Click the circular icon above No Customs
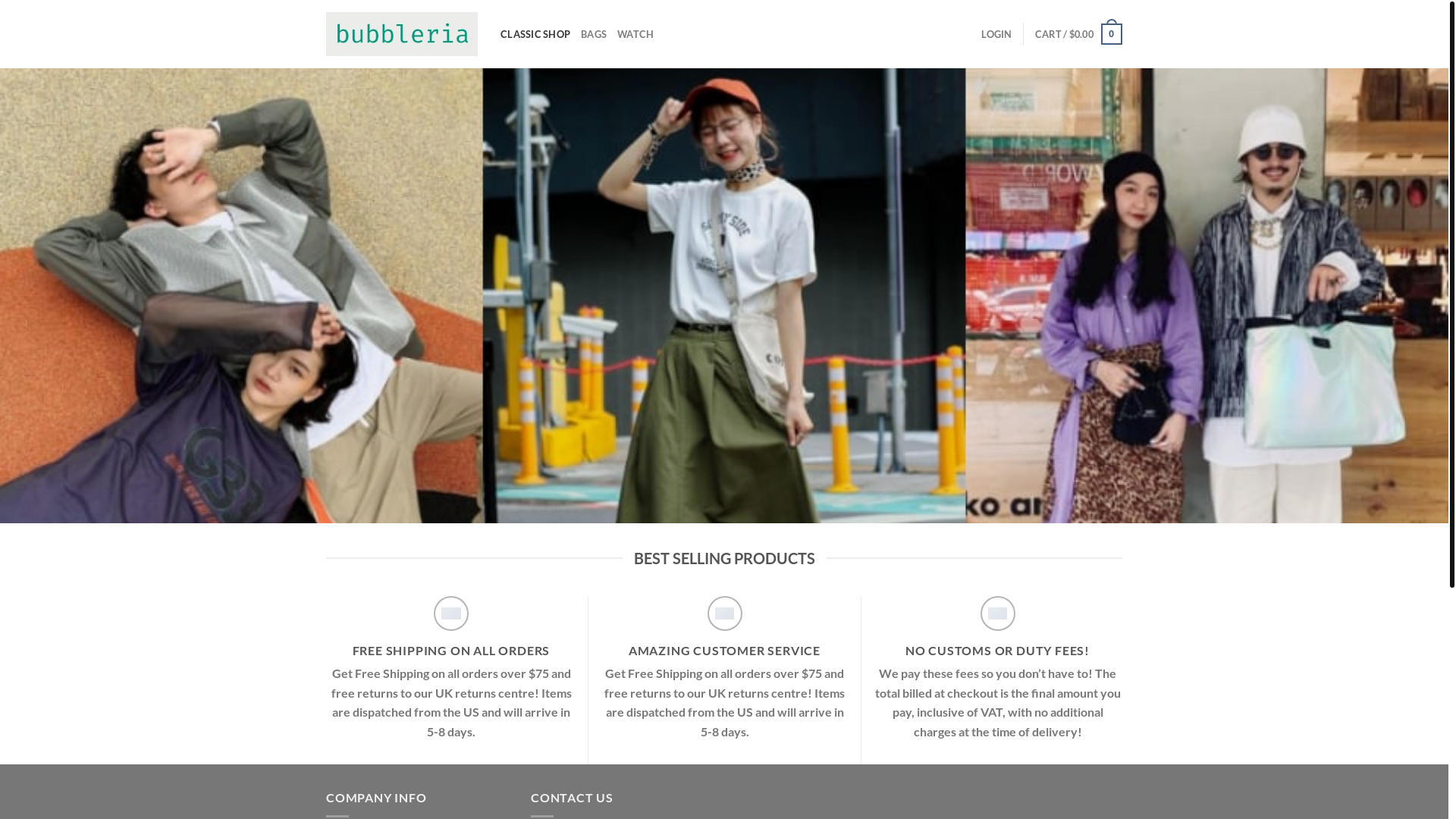Viewport: 1456px width, 819px height. (997, 613)
